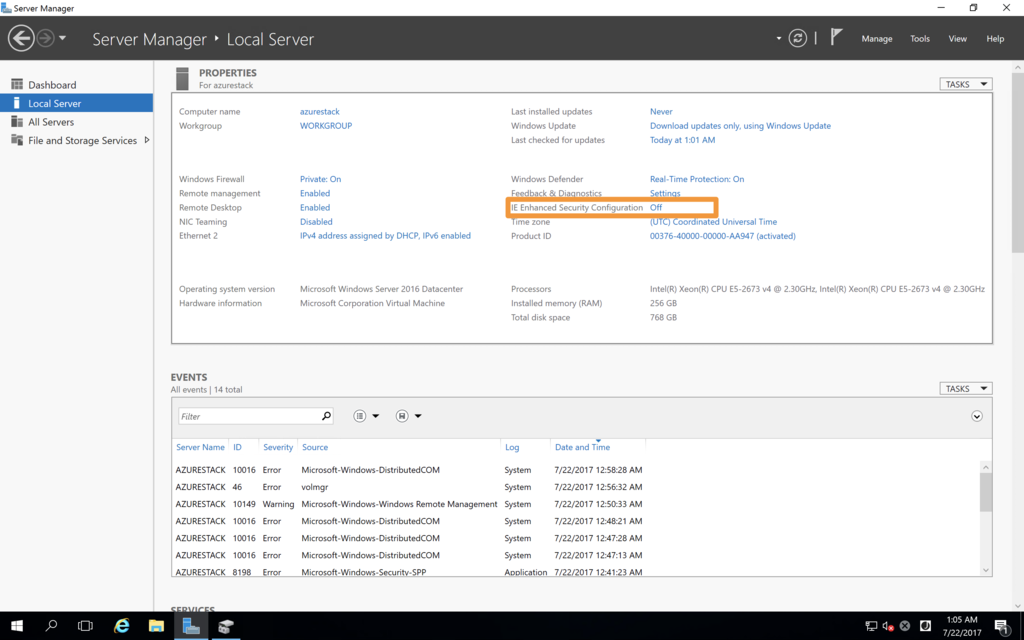This screenshot has height=640, width=1024.
Task: Open the Action Center notification icon
Action: [1001, 626]
